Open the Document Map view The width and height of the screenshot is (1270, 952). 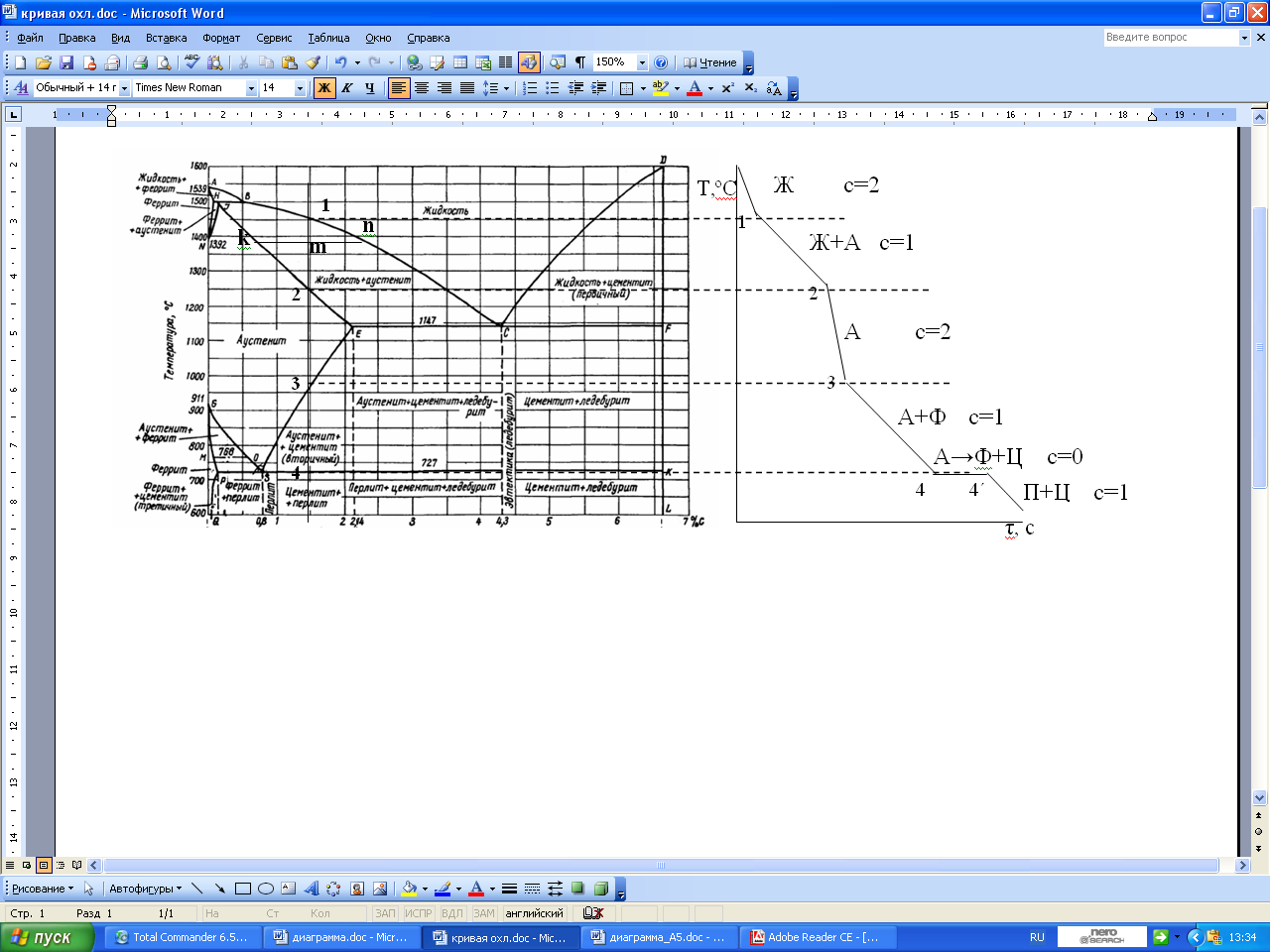(x=558, y=62)
